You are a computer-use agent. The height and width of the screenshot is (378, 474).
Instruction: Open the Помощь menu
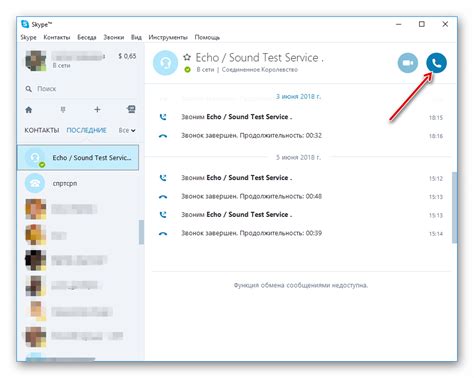click(207, 37)
